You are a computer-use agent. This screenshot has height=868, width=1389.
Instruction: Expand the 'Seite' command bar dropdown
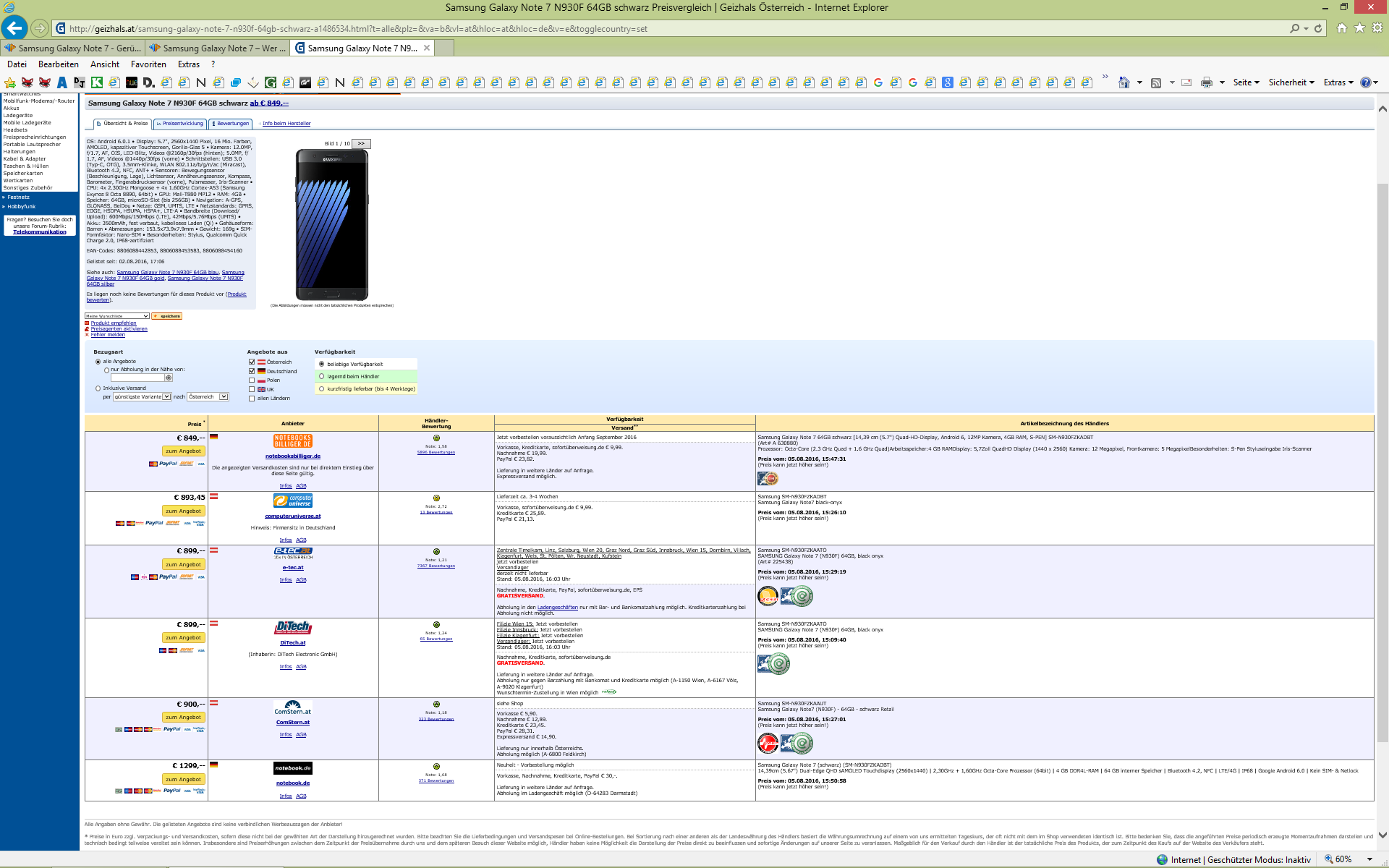[x=1246, y=82]
